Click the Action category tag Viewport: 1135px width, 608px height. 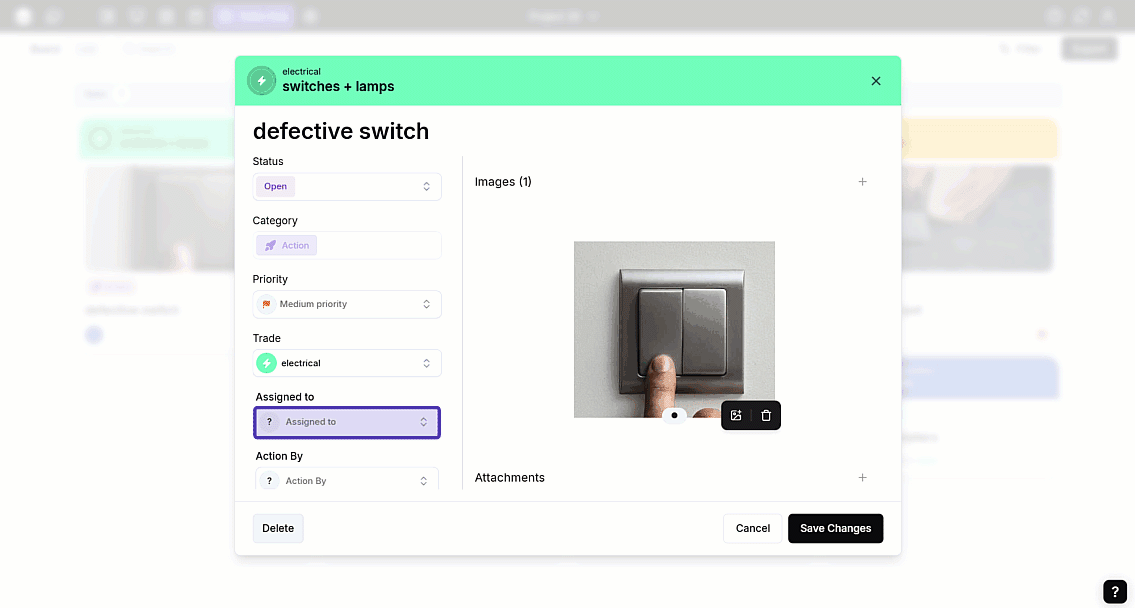286,245
